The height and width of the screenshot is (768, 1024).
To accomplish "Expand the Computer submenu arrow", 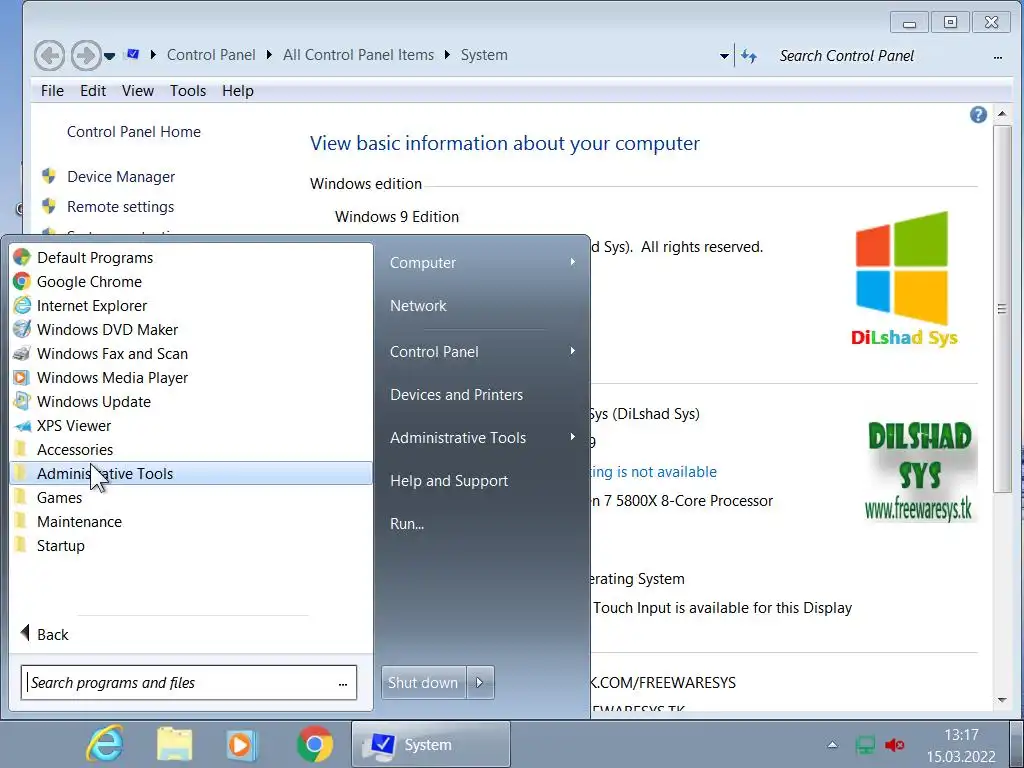I will point(573,262).
